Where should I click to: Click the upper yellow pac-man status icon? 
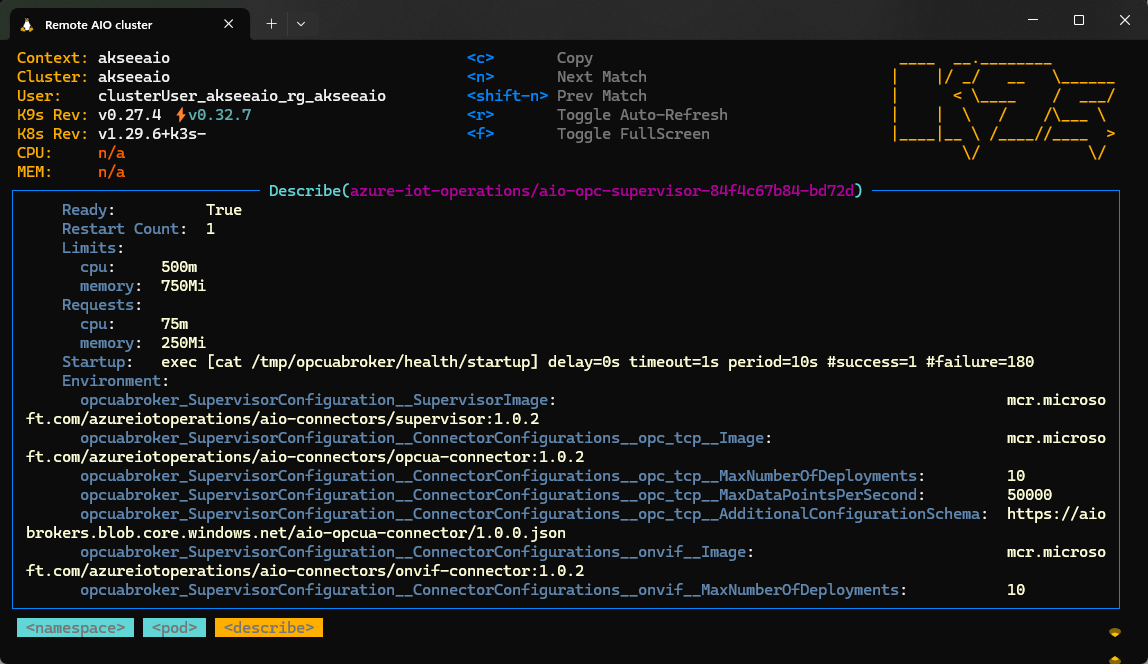point(1113,633)
